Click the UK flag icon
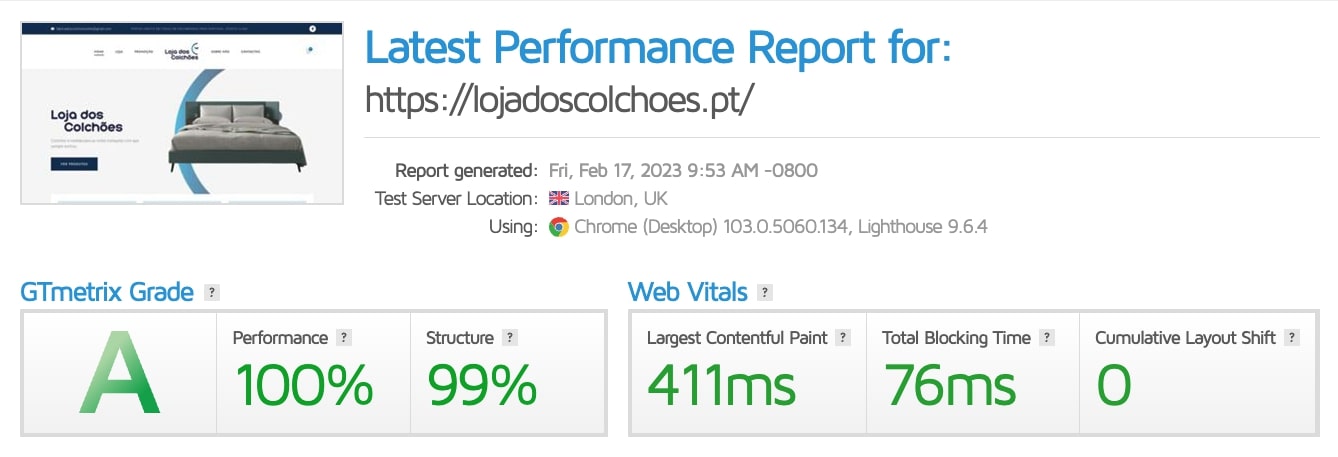The height and width of the screenshot is (457, 1338). [x=559, y=198]
